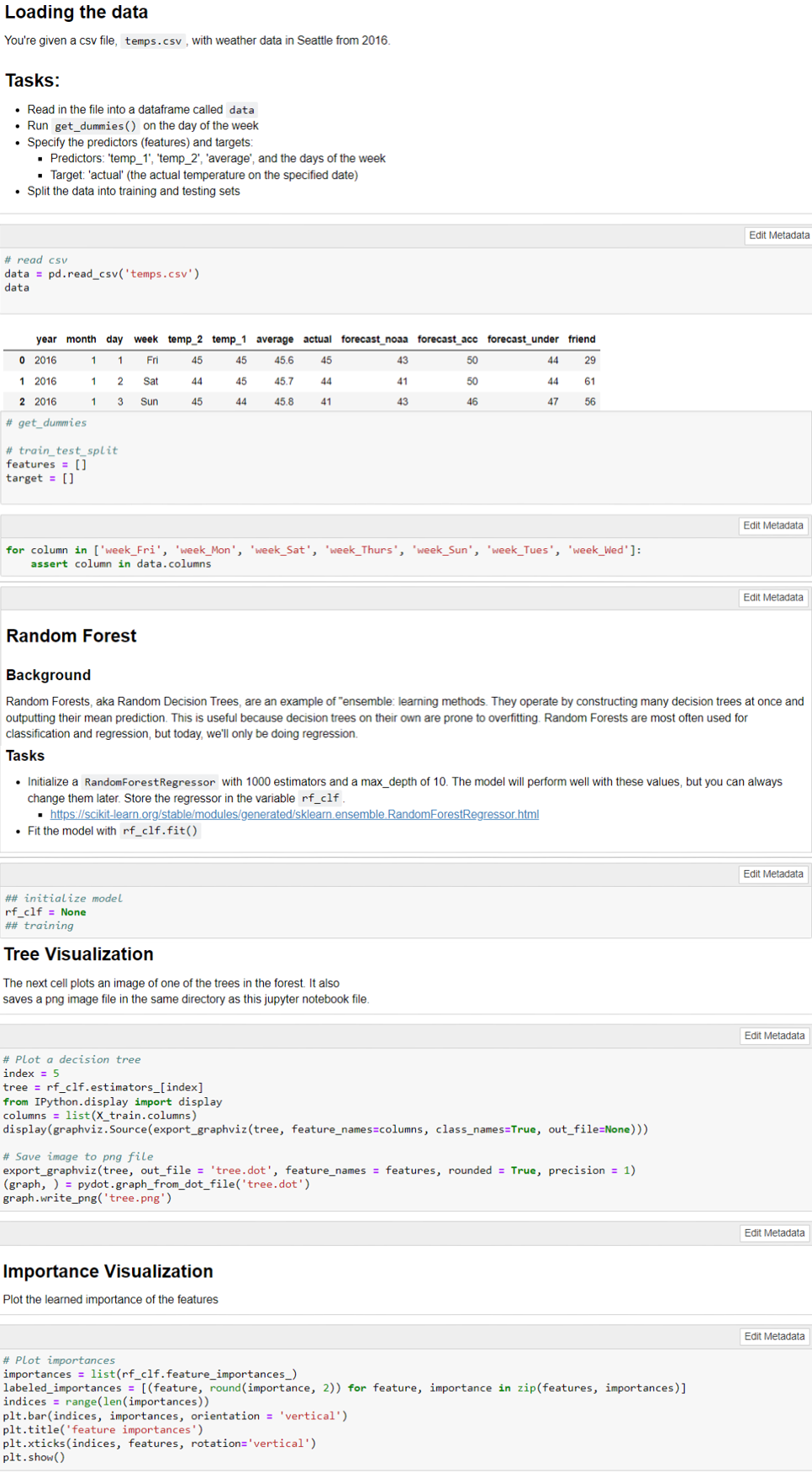Click the inline code 'RandomForestRegressor' in the tasks
Screen dimensions: 812x1473
point(150,782)
